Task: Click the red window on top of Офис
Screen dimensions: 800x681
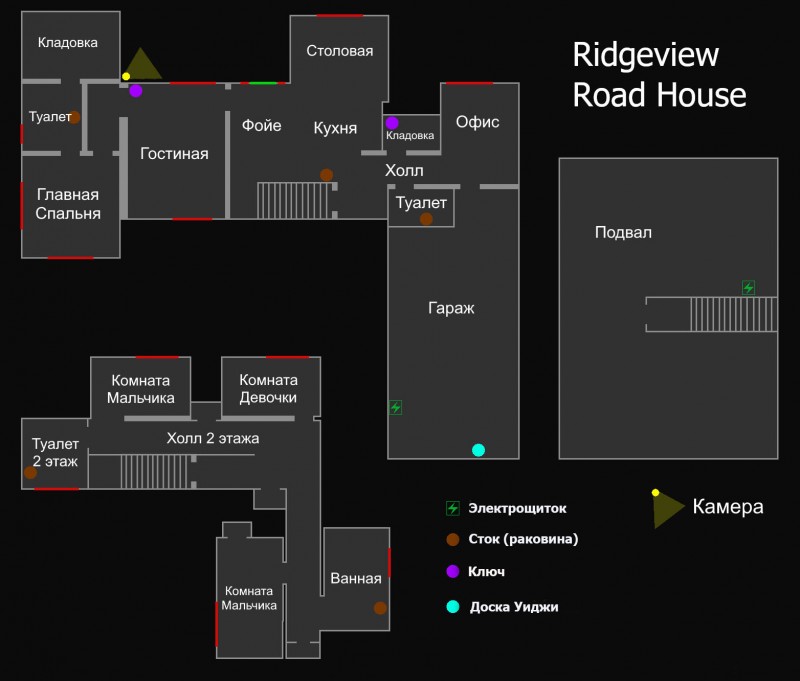Action: pyautogui.click(x=469, y=83)
